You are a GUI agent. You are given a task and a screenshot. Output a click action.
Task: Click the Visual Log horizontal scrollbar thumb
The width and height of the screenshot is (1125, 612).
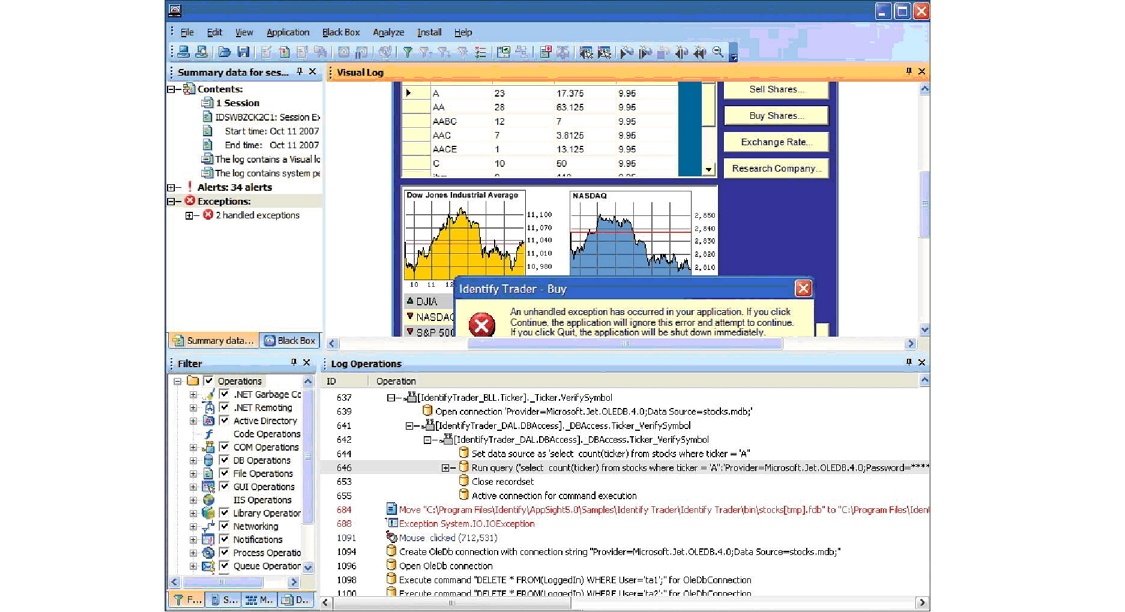pos(625,344)
